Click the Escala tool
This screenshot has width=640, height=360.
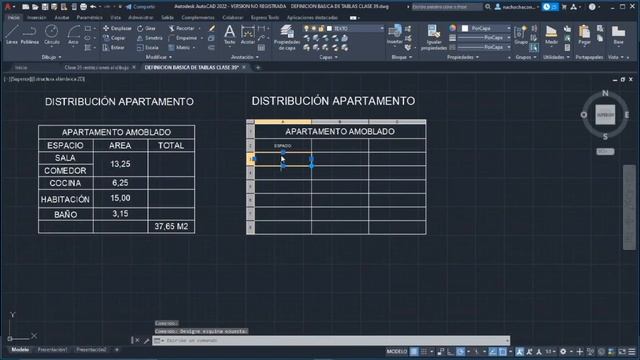[x=148, y=48]
